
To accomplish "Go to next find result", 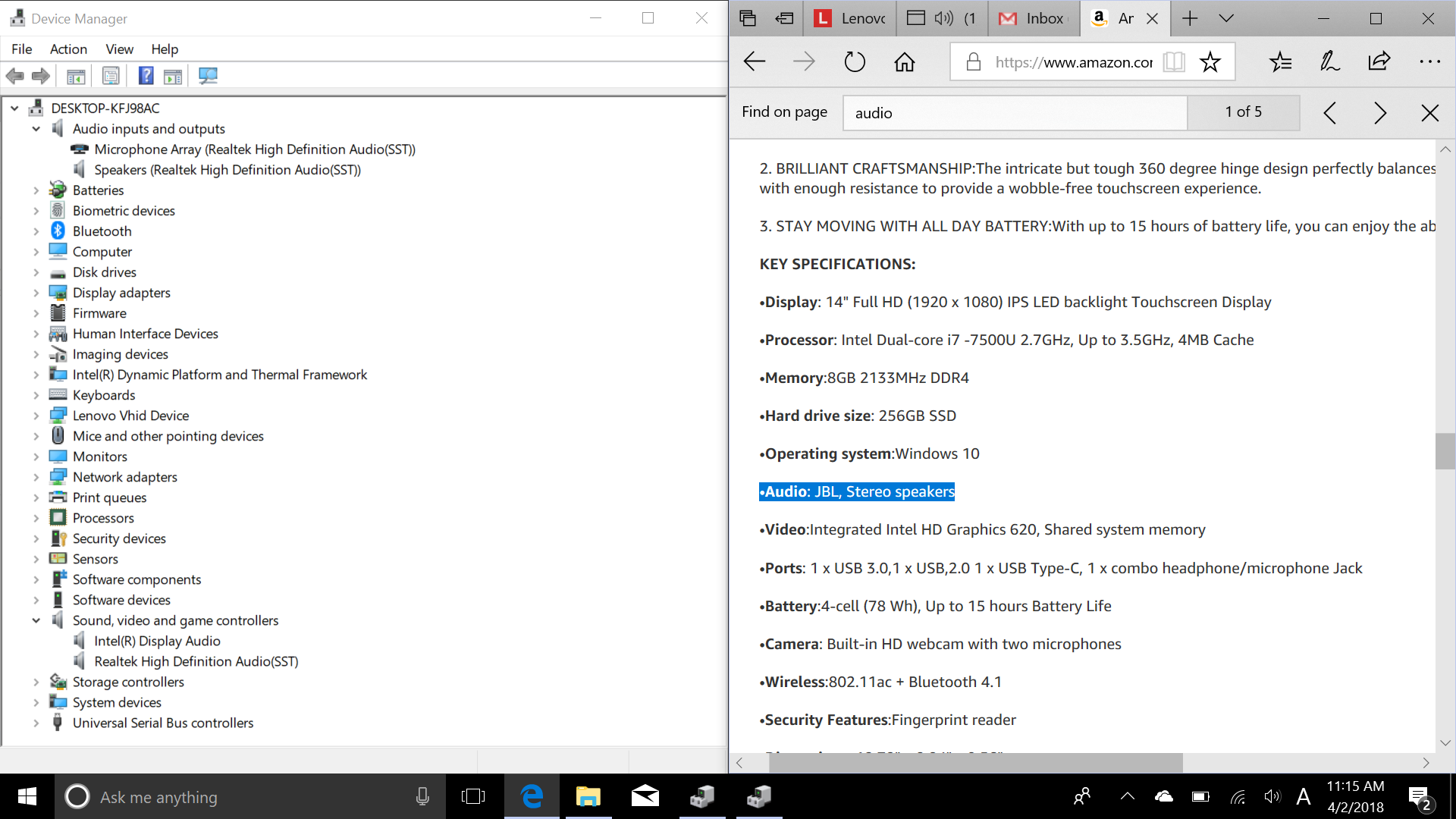I will (1380, 113).
